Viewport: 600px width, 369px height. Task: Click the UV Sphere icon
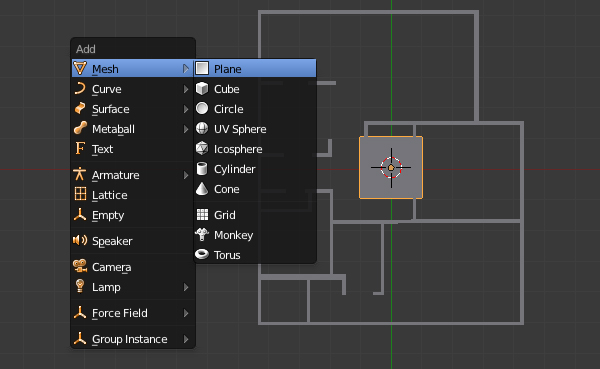(202, 129)
